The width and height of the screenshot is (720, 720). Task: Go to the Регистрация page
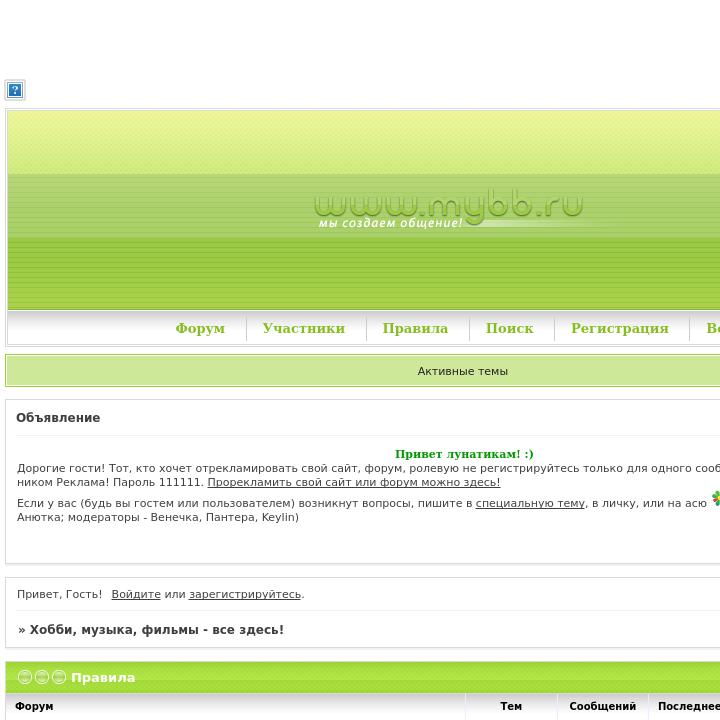pyautogui.click(x=620, y=328)
